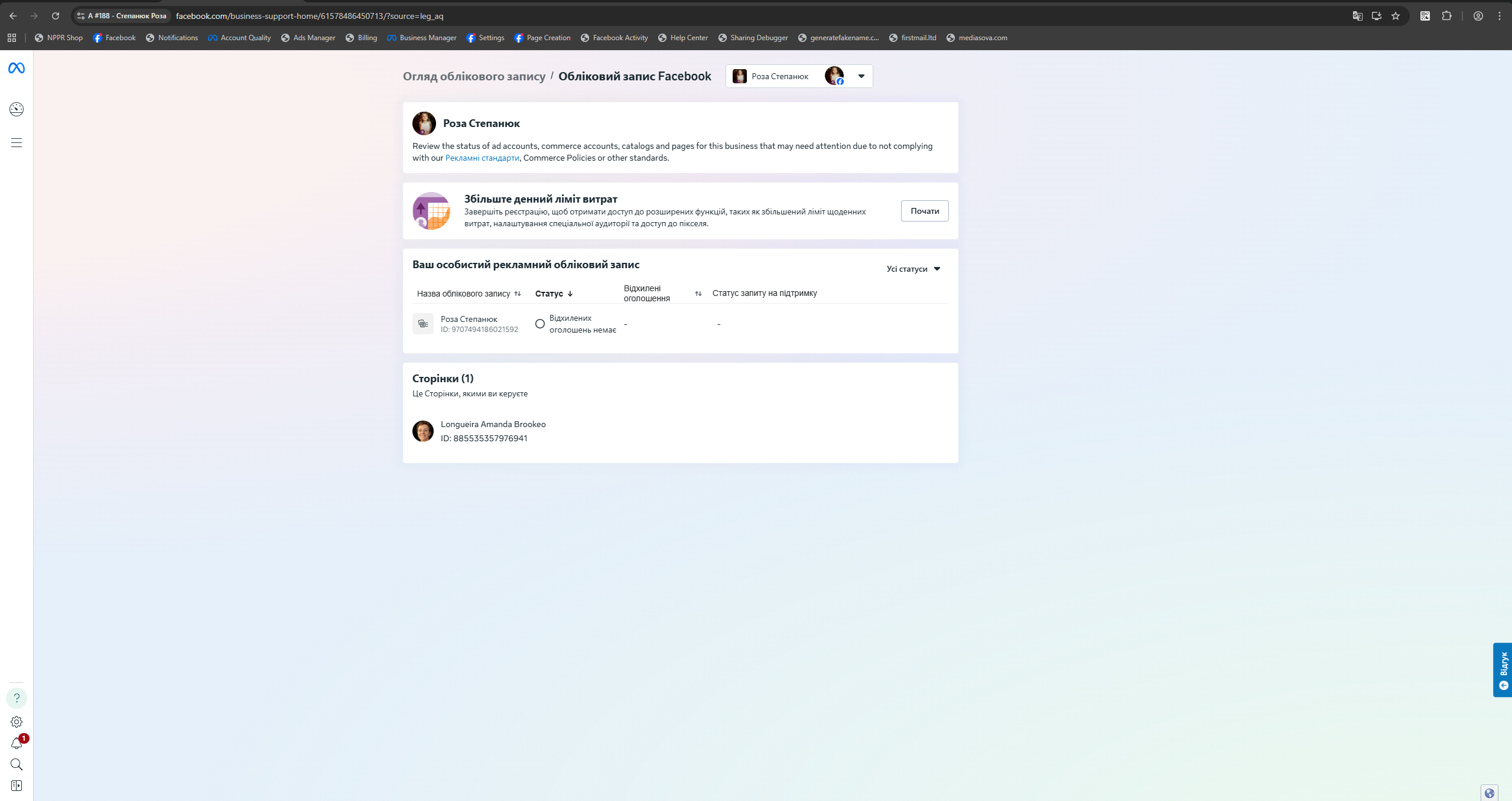Open the Усі статуси filter dropdown
This screenshot has height=801, width=1512.
coord(913,269)
